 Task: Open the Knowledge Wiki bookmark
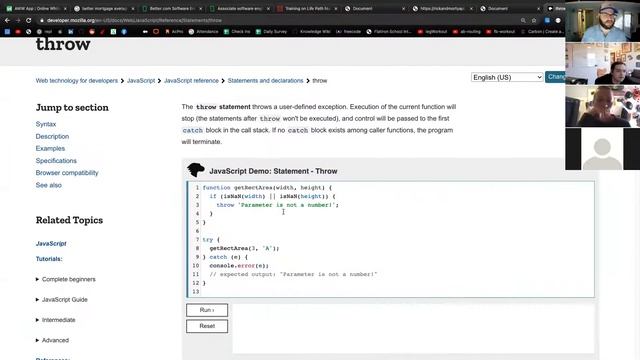tap(311, 31)
